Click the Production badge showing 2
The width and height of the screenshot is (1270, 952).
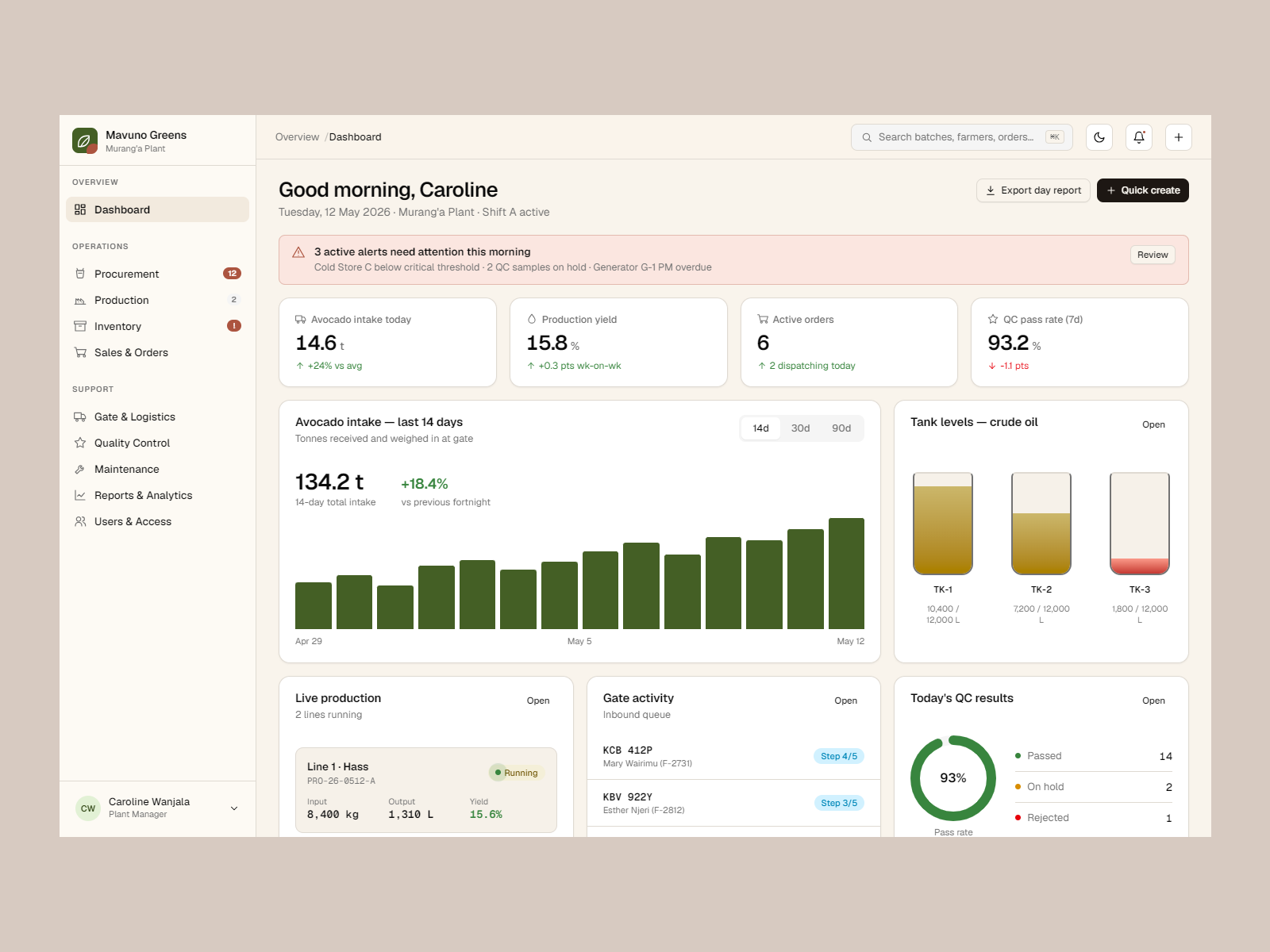pyautogui.click(x=233, y=300)
